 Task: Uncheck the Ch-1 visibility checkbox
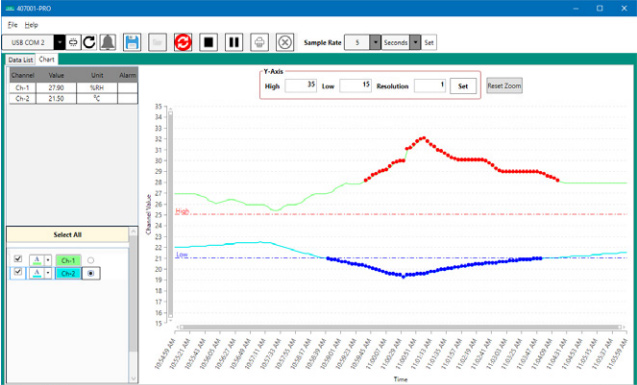point(18,259)
